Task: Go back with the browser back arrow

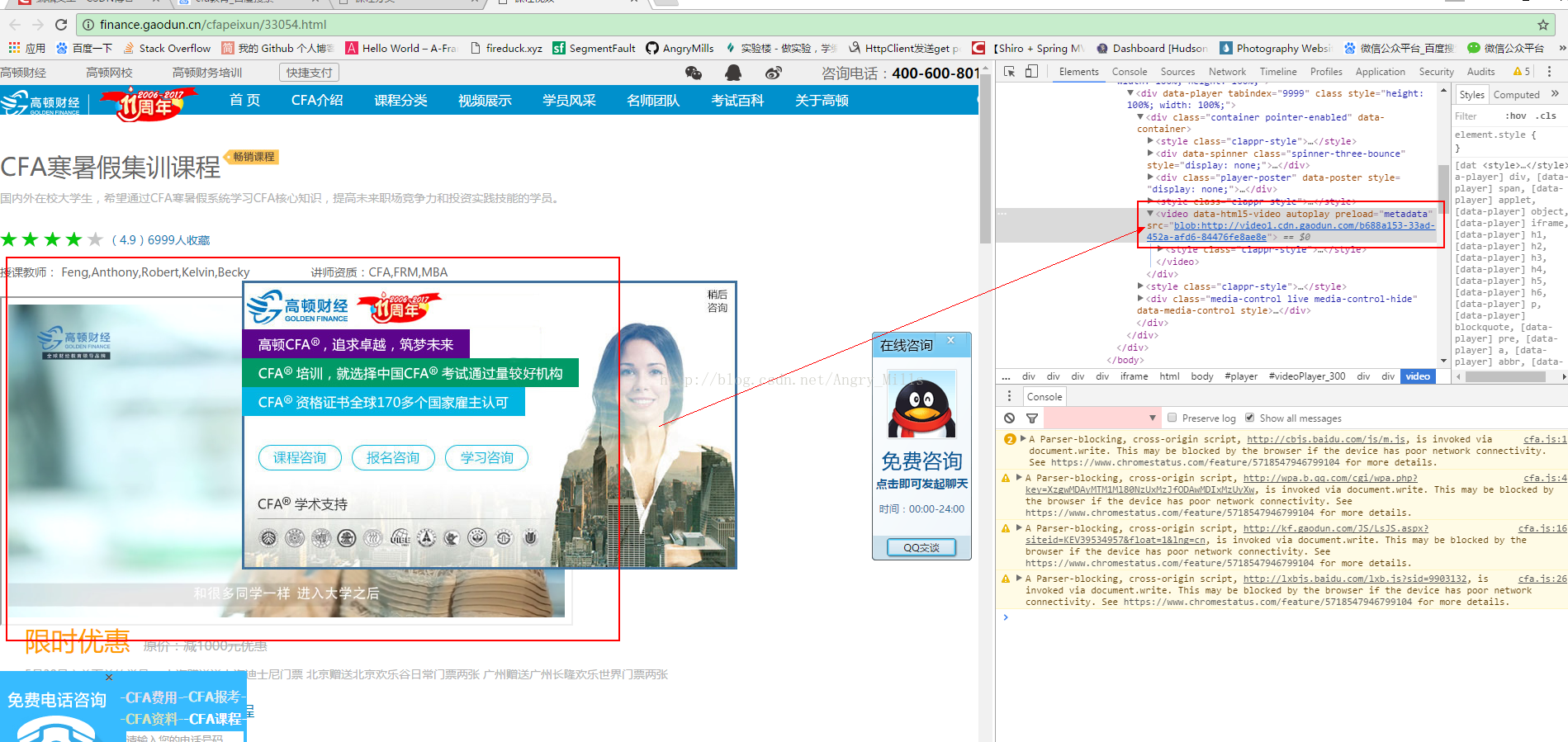Action: click(x=15, y=25)
